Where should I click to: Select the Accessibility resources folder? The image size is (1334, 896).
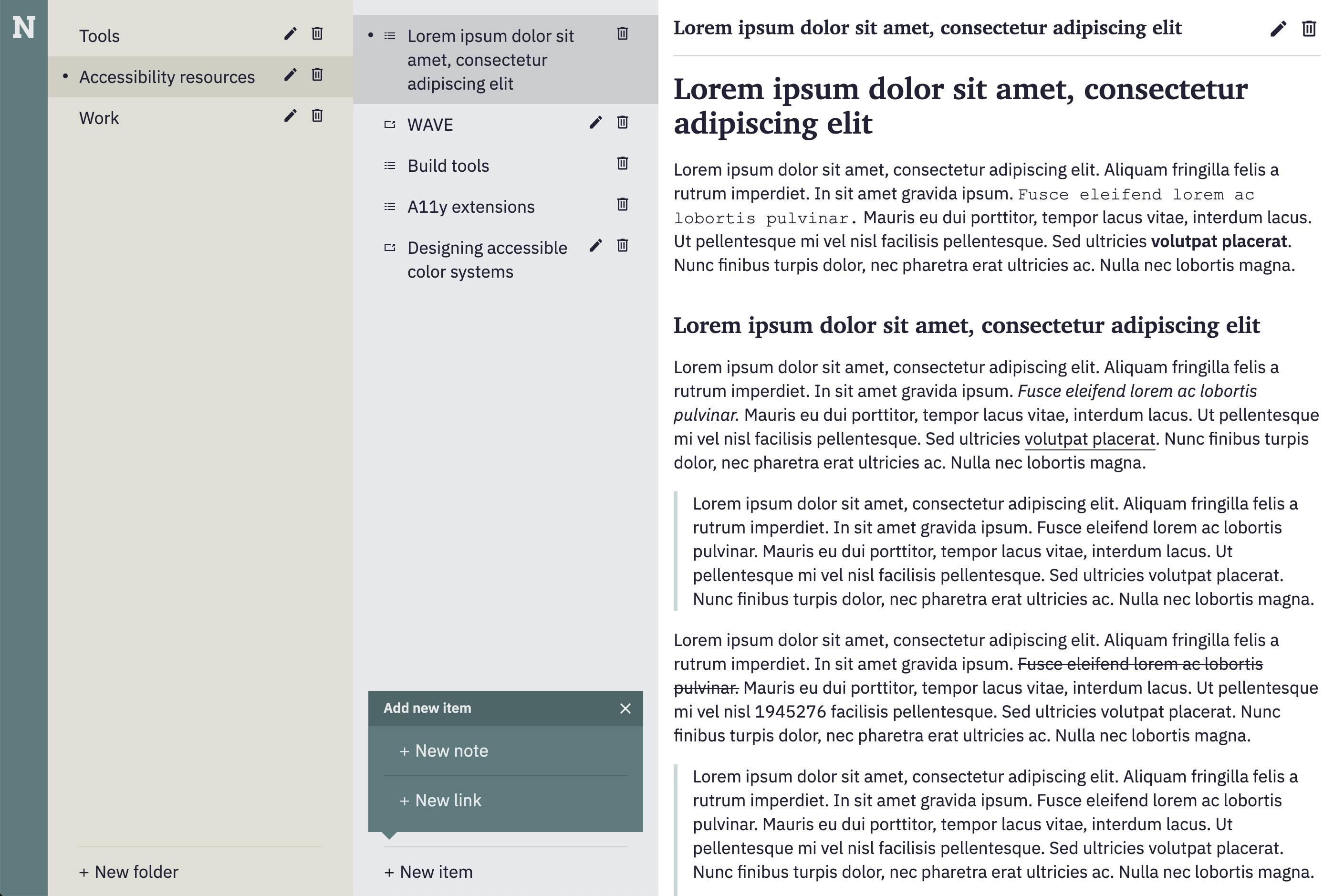click(x=167, y=77)
